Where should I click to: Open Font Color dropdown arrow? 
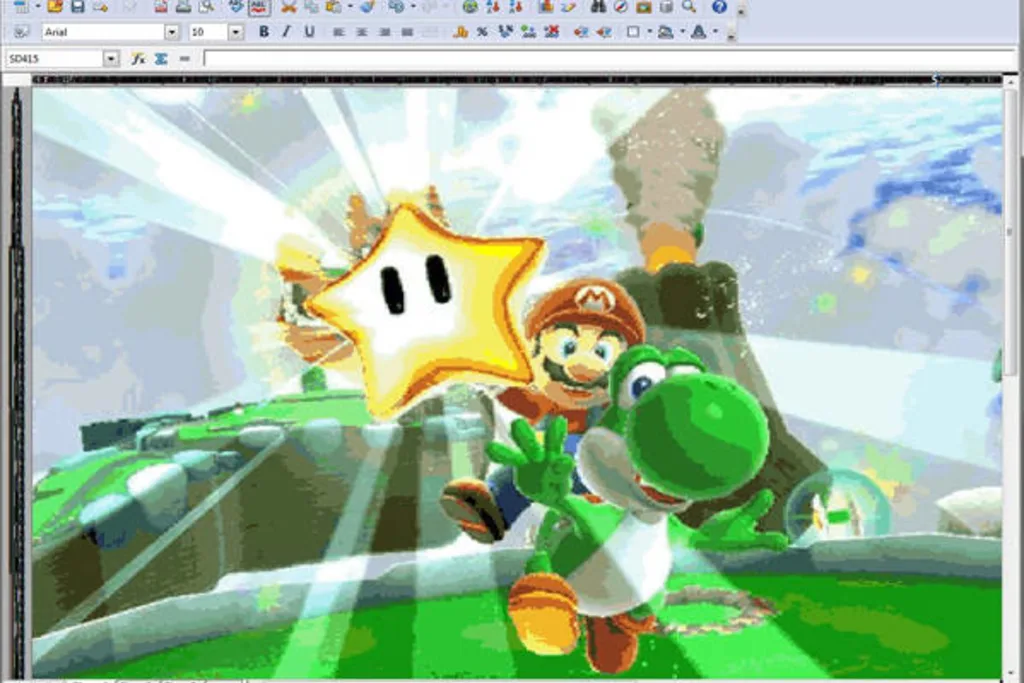pos(715,31)
